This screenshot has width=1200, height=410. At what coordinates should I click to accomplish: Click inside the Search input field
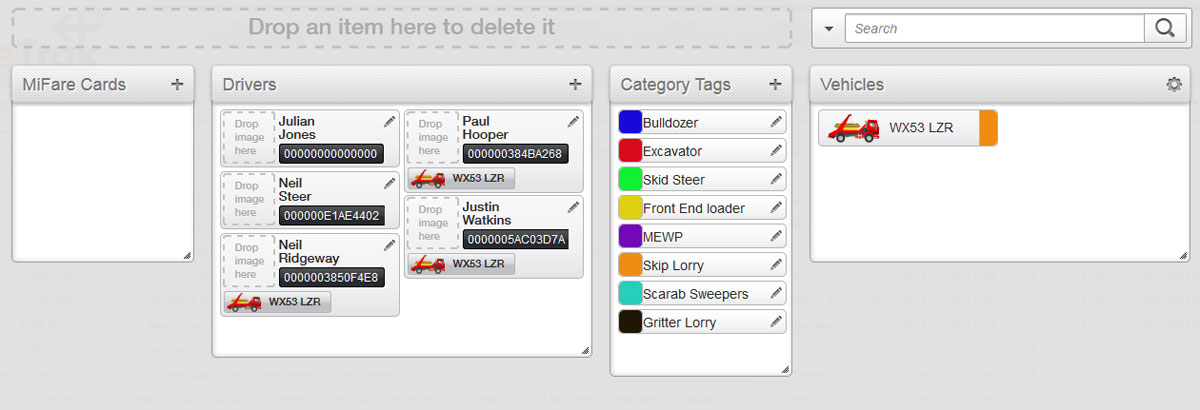[x=994, y=28]
